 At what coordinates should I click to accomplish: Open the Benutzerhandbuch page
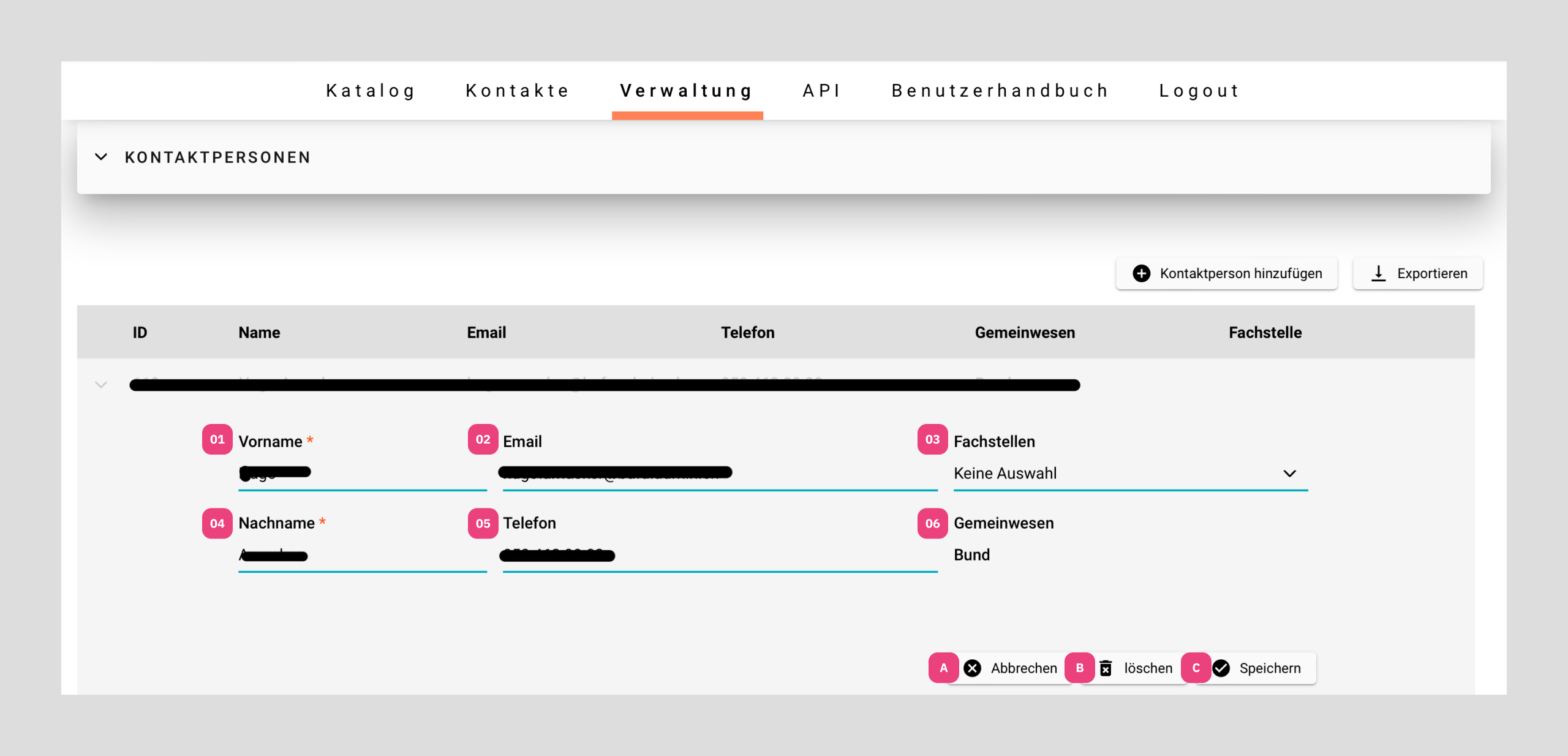click(1000, 91)
